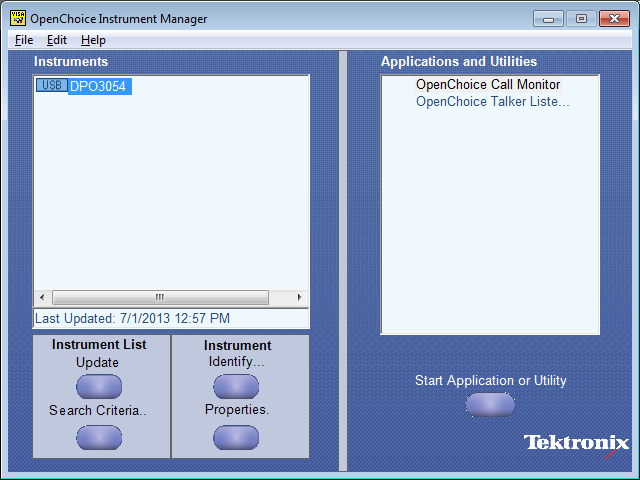Click the Tektronix logo

click(x=576, y=443)
